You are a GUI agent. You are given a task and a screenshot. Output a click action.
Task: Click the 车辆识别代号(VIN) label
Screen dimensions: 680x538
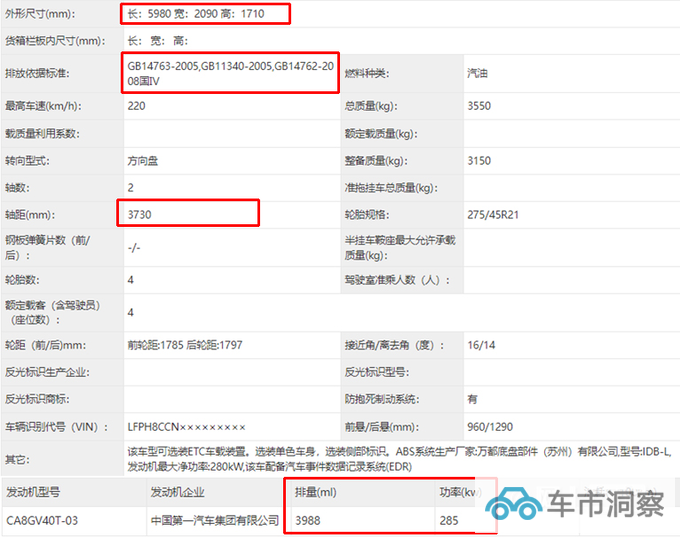tap(56, 427)
